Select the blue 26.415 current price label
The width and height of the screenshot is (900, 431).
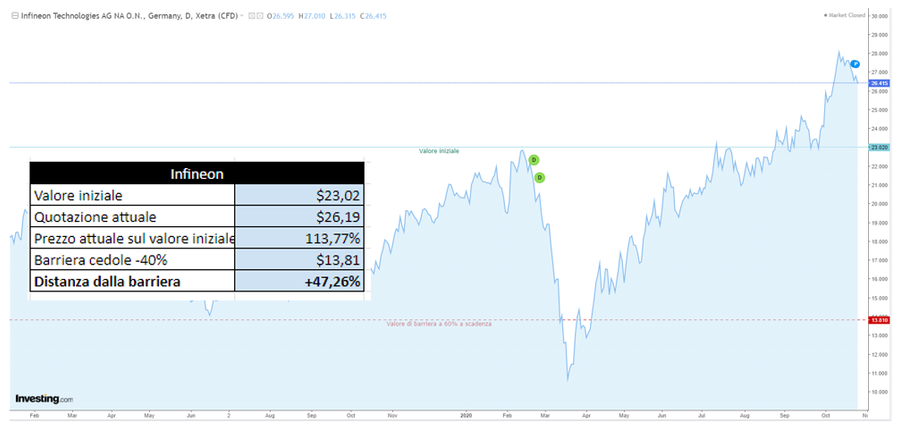click(879, 83)
